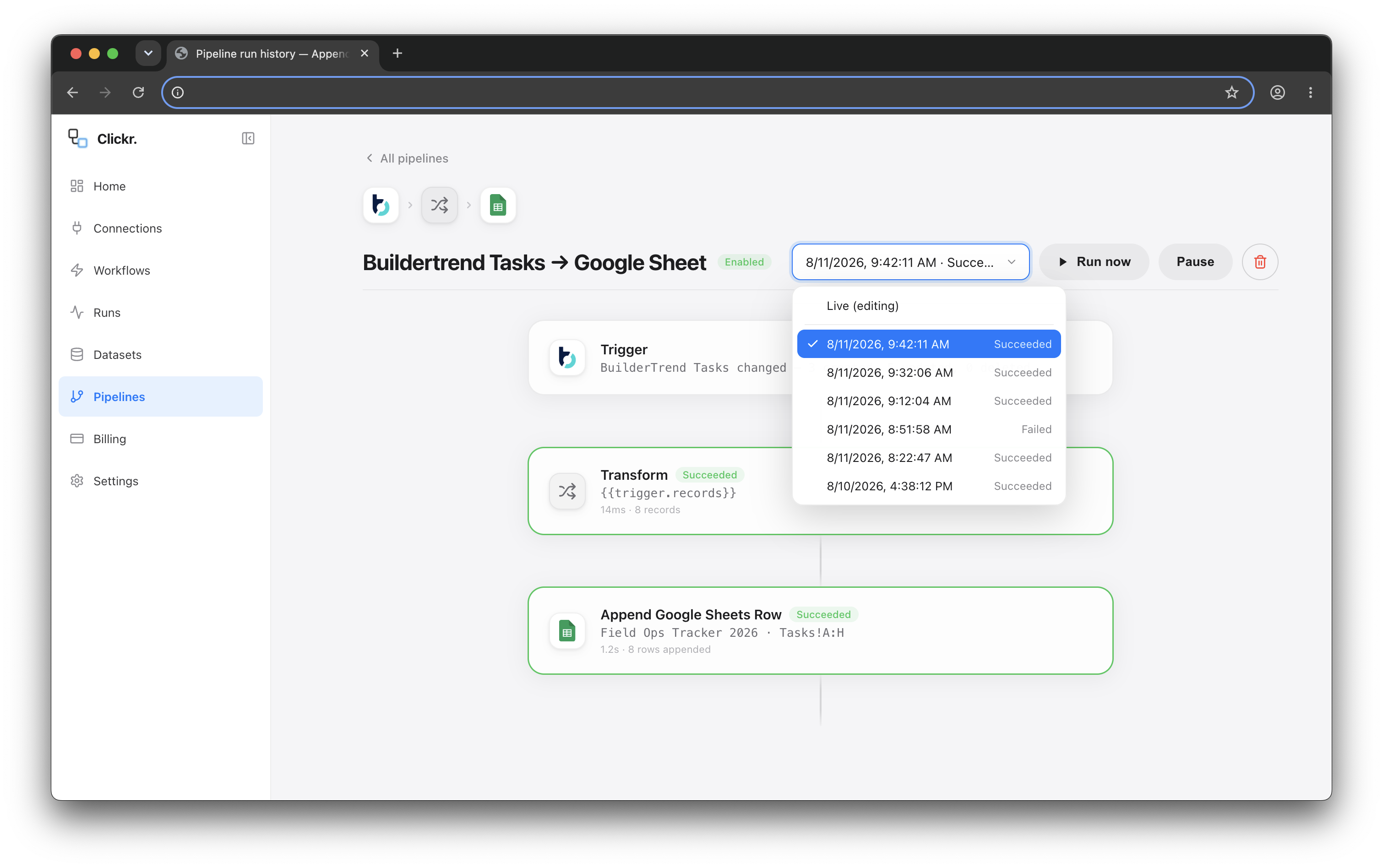Click the Buildertrend icon in pipeline breadcrumb
Image resolution: width=1383 pixels, height=868 pixels.
tap(381, 205)
